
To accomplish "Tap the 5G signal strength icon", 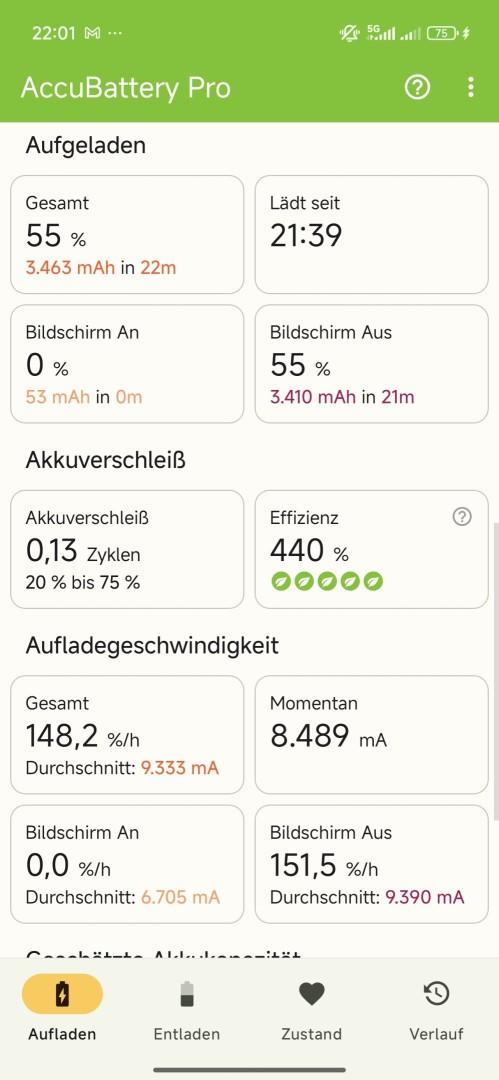I will (x=380, y=32).
